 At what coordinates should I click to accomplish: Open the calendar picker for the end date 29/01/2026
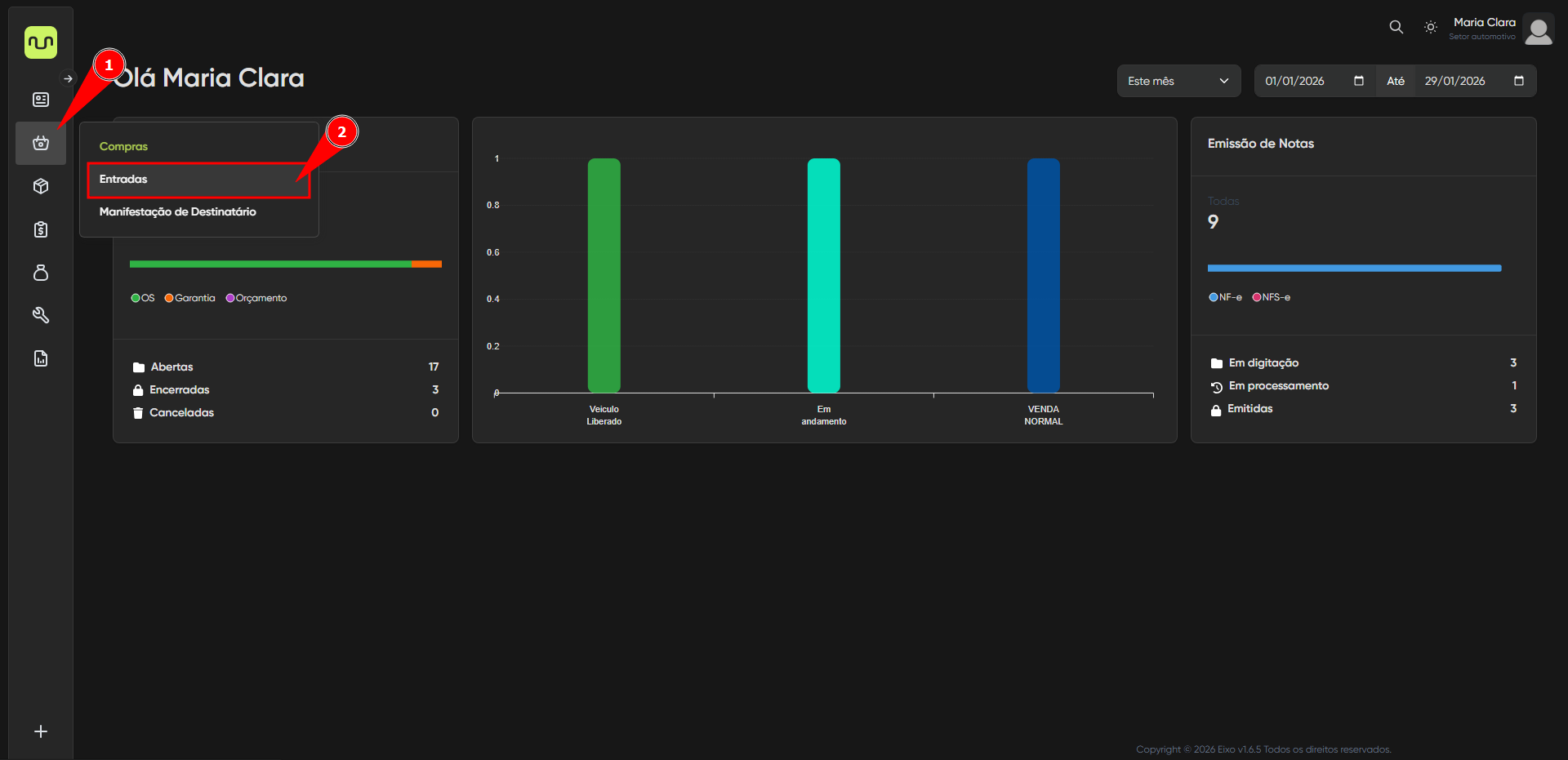pos(1518,81)
